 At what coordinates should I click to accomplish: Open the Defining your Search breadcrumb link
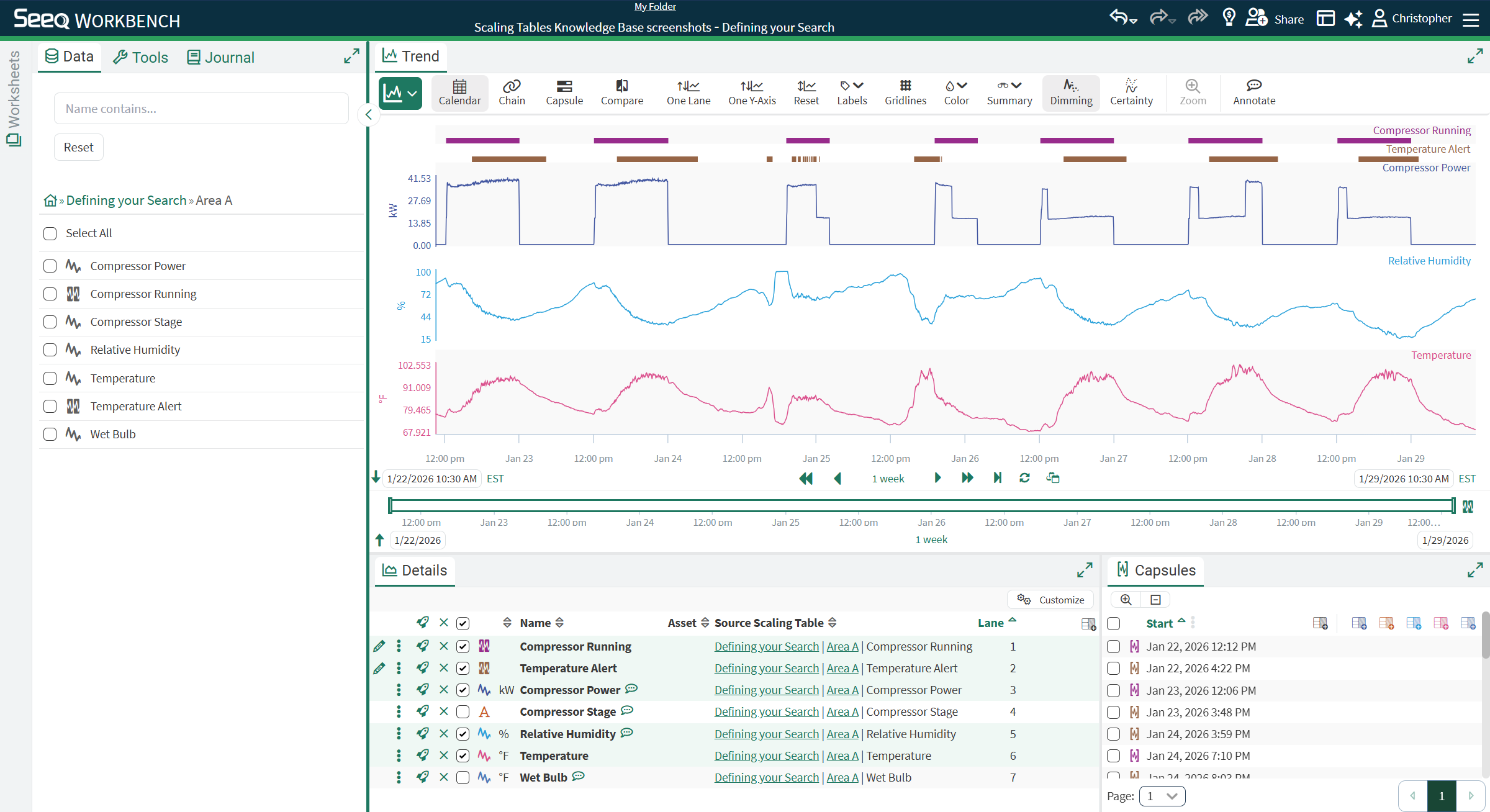coord(126,201)
